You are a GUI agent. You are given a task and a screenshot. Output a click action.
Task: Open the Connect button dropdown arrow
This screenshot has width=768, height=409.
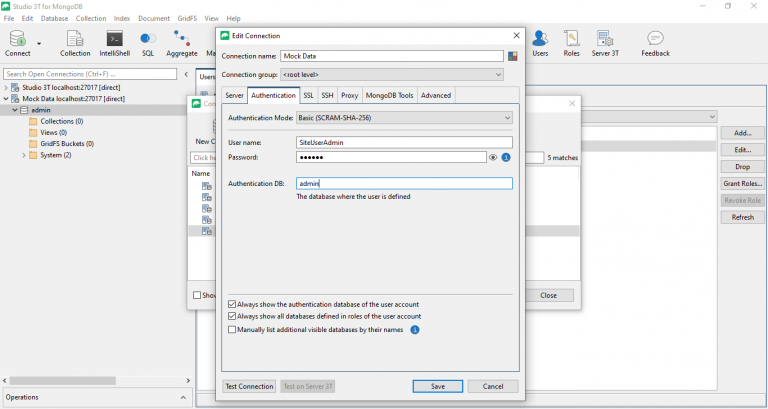coord(39,44)
